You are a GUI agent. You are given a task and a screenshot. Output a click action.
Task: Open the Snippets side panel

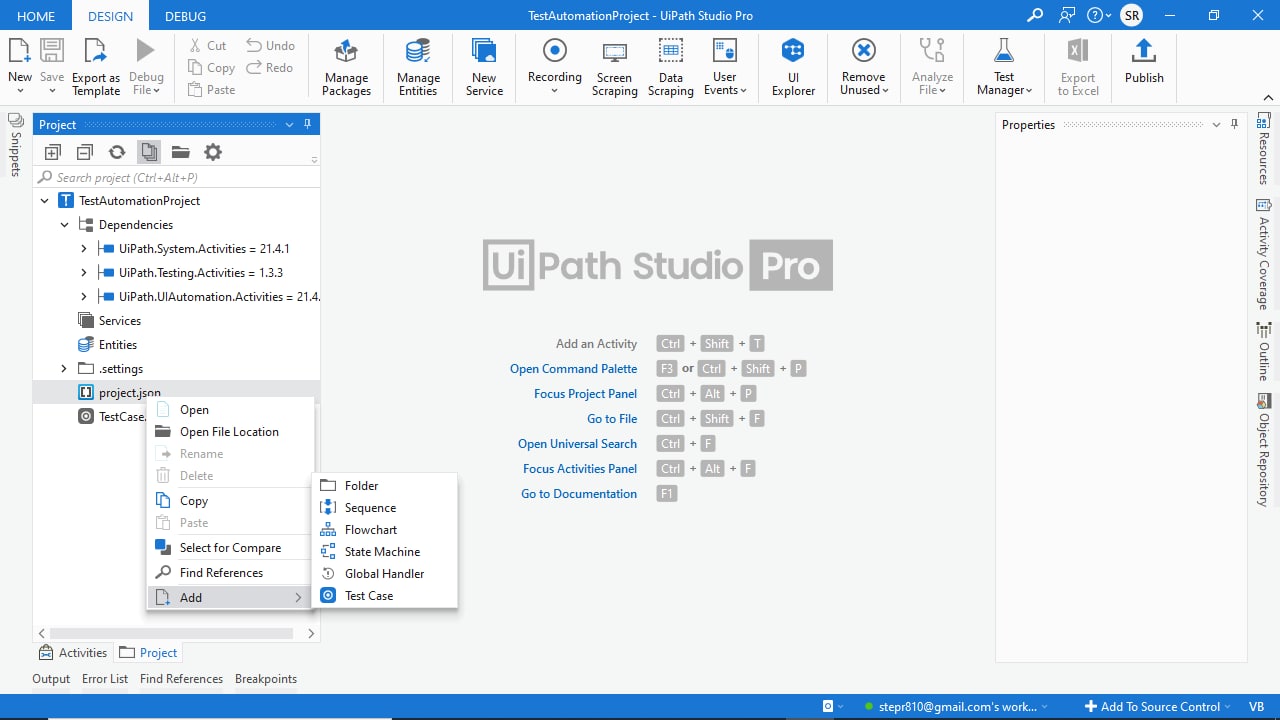click(x=15, y=145)
